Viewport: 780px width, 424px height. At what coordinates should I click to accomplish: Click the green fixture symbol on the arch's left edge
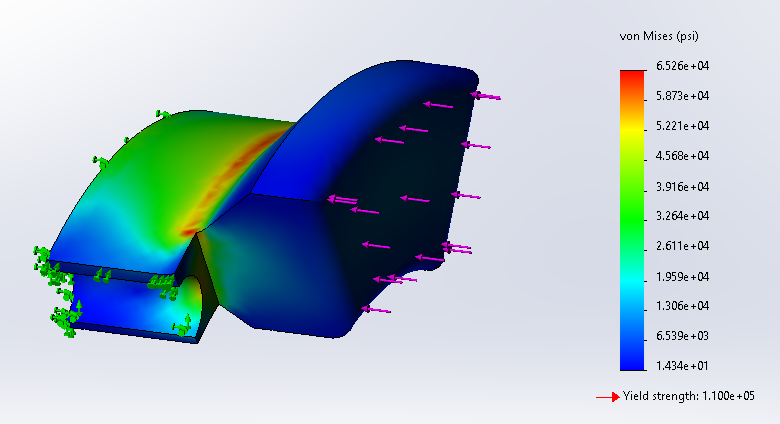(98, 160)
